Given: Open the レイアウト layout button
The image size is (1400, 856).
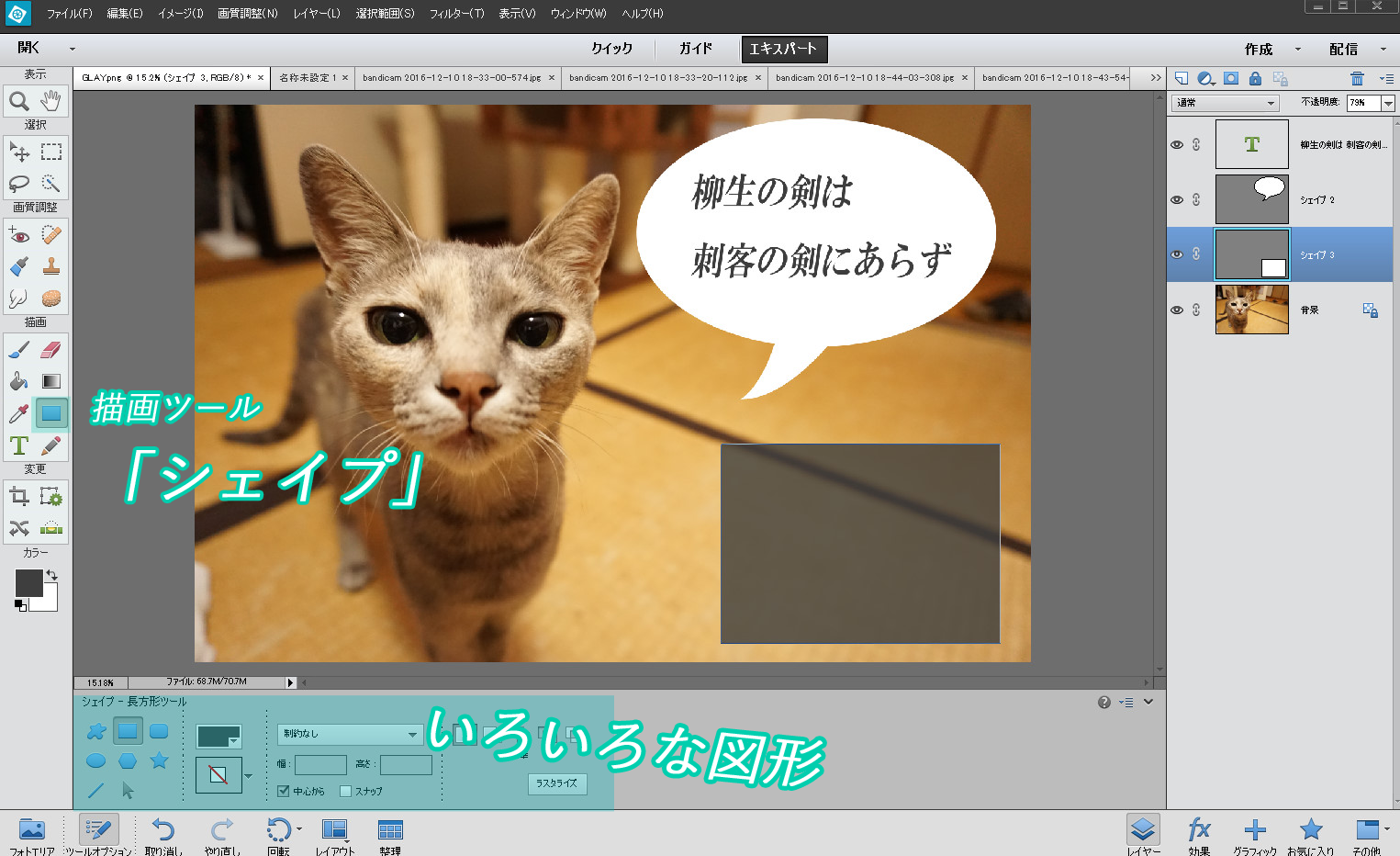Looking at the screenshot, I should [x=335, y=836].
